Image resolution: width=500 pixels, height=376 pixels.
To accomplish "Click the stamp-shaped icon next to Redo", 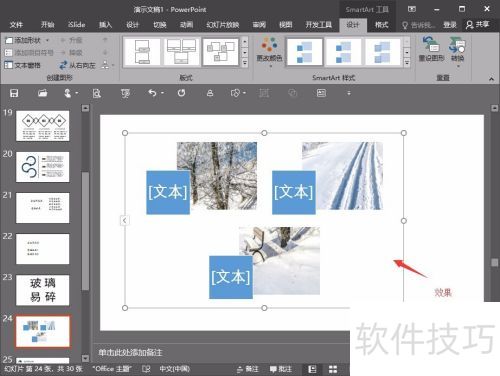I will tap(210, 93).
